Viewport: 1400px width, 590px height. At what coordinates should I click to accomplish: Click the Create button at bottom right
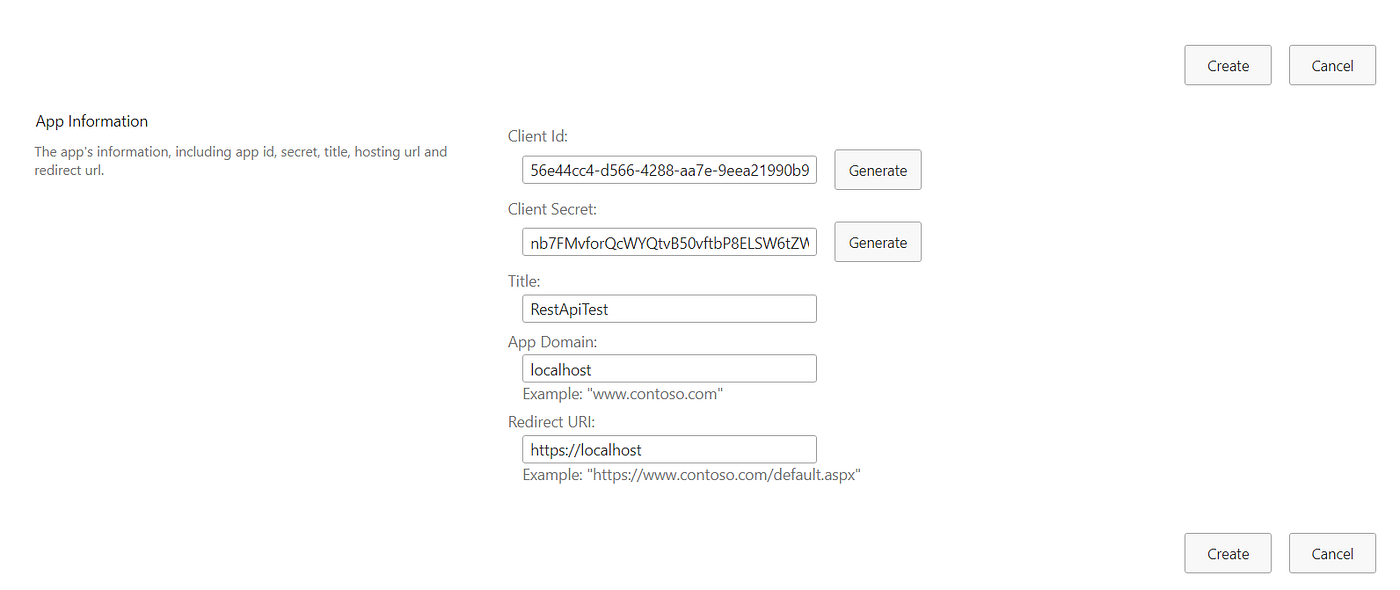click(x=1227, y=553)
